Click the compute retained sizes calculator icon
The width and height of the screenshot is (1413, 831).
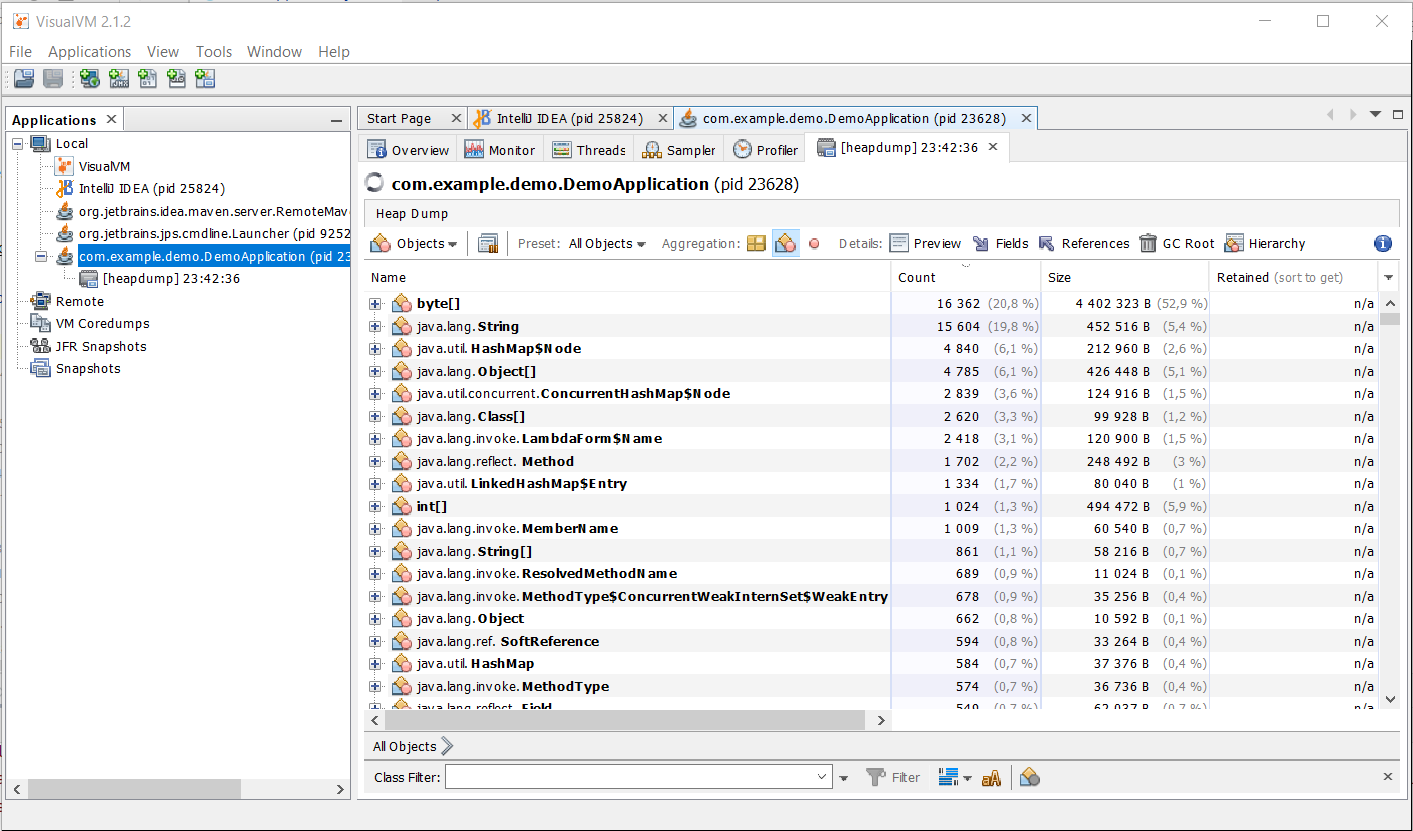coord(488,243)
